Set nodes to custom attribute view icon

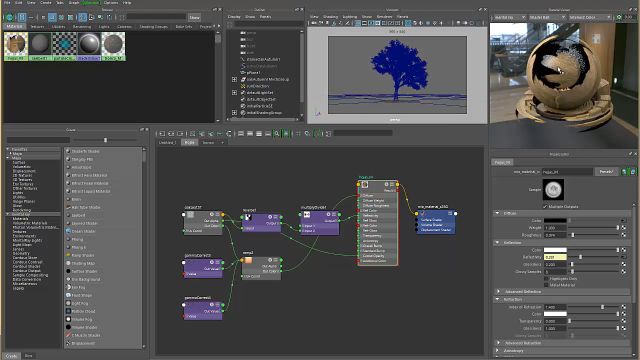click(x=268, y=133)
